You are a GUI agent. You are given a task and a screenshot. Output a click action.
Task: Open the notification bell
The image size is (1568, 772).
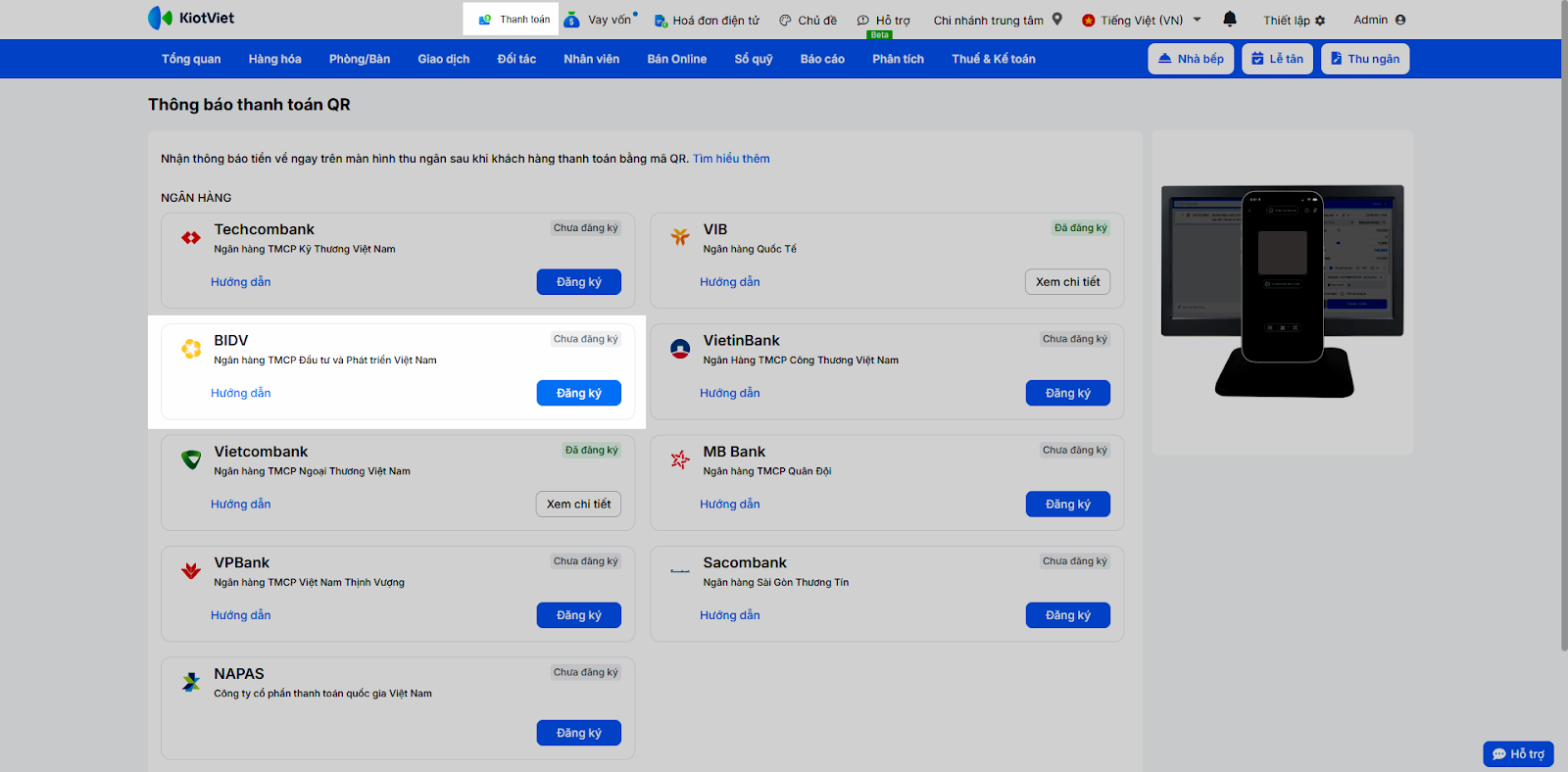click(x=1230, y=19)
